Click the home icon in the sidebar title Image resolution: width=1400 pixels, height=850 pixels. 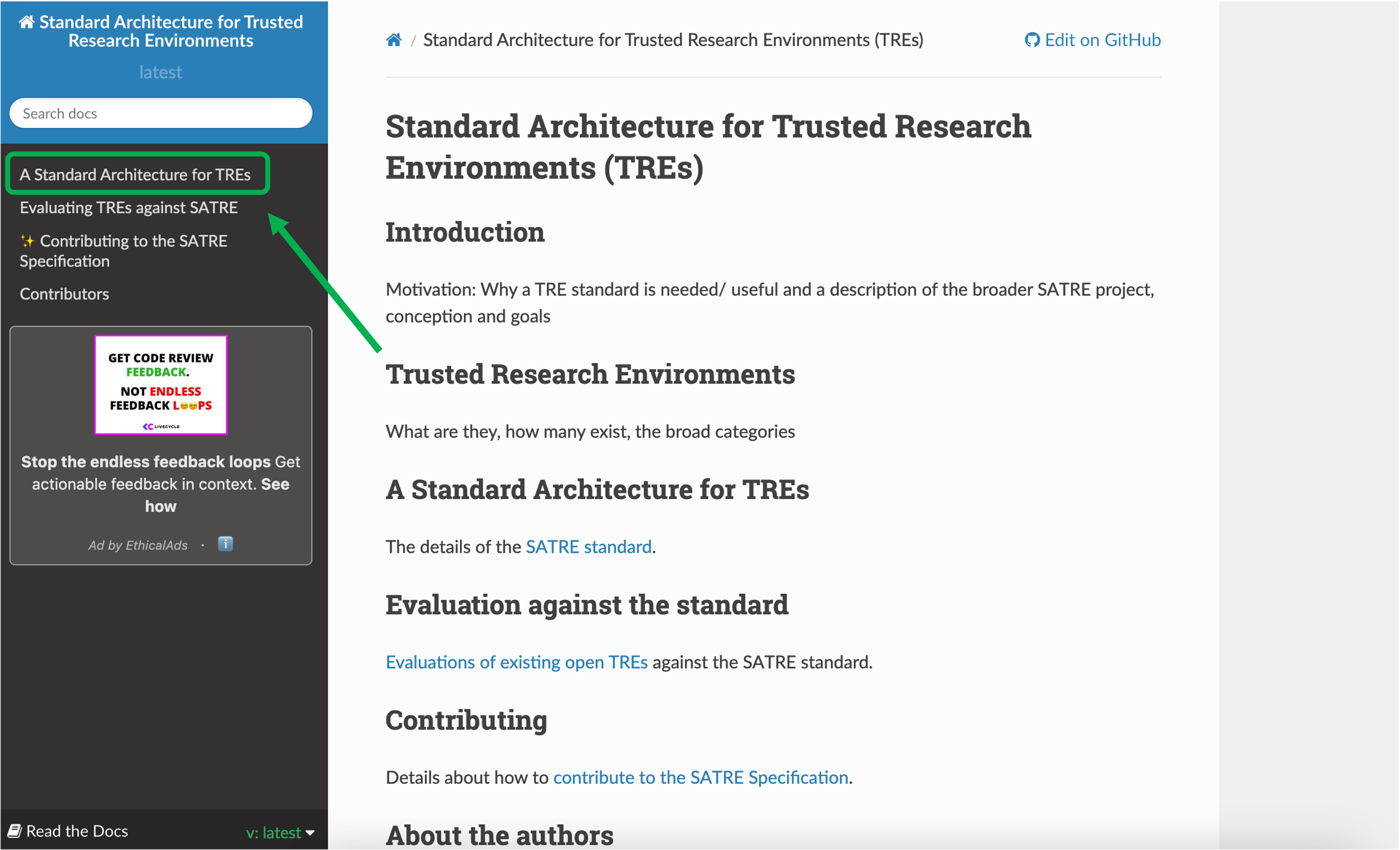click(27, 22)
